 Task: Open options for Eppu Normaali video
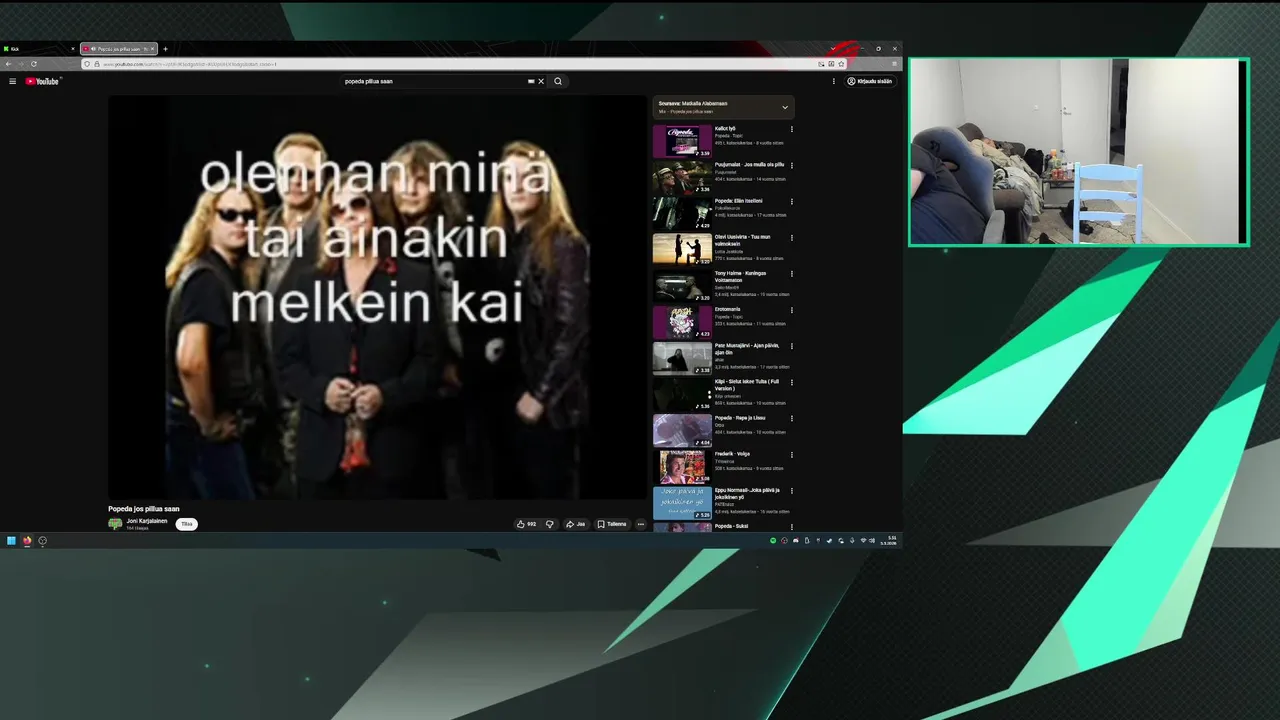pos(792,490)
